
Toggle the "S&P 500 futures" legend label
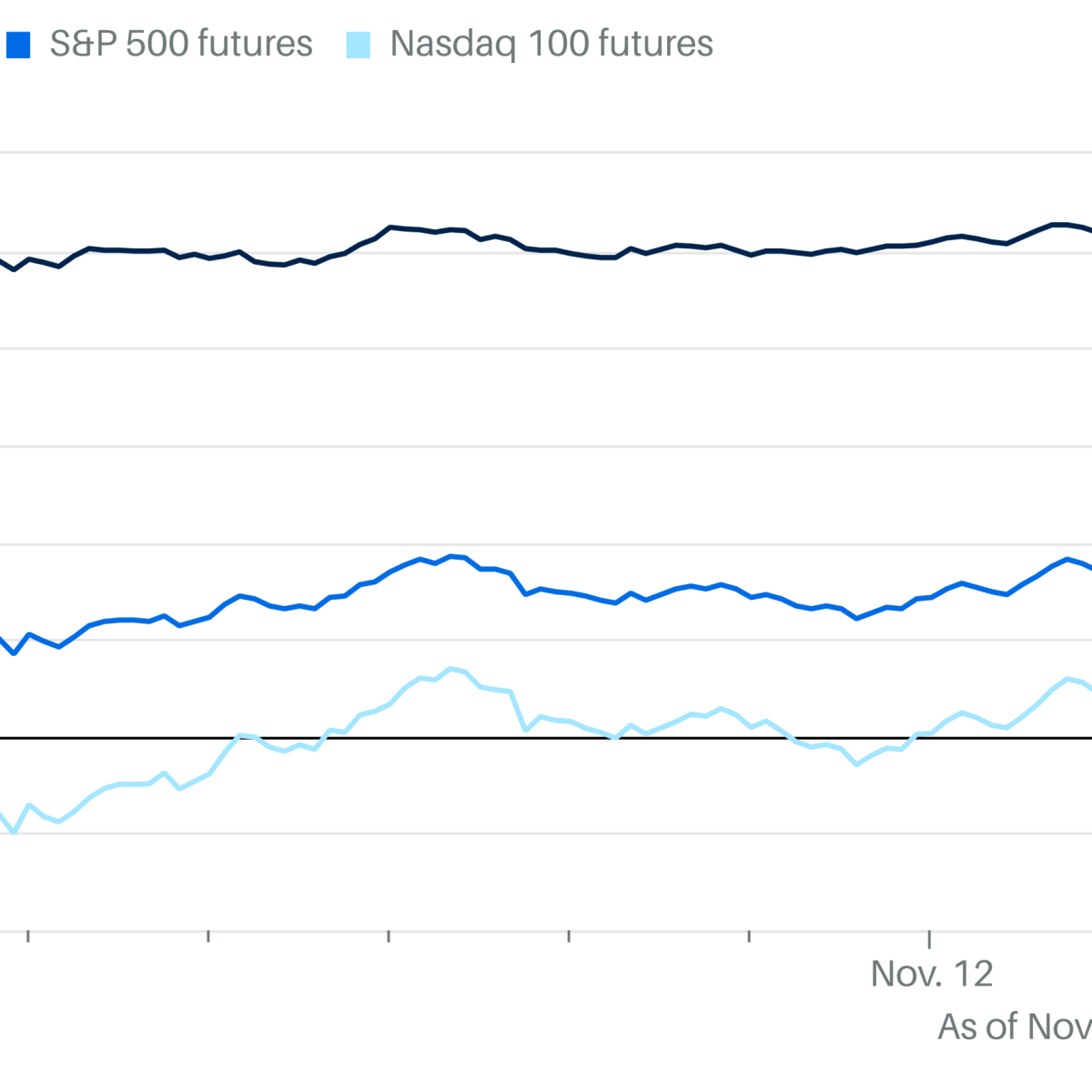point(181,44)
